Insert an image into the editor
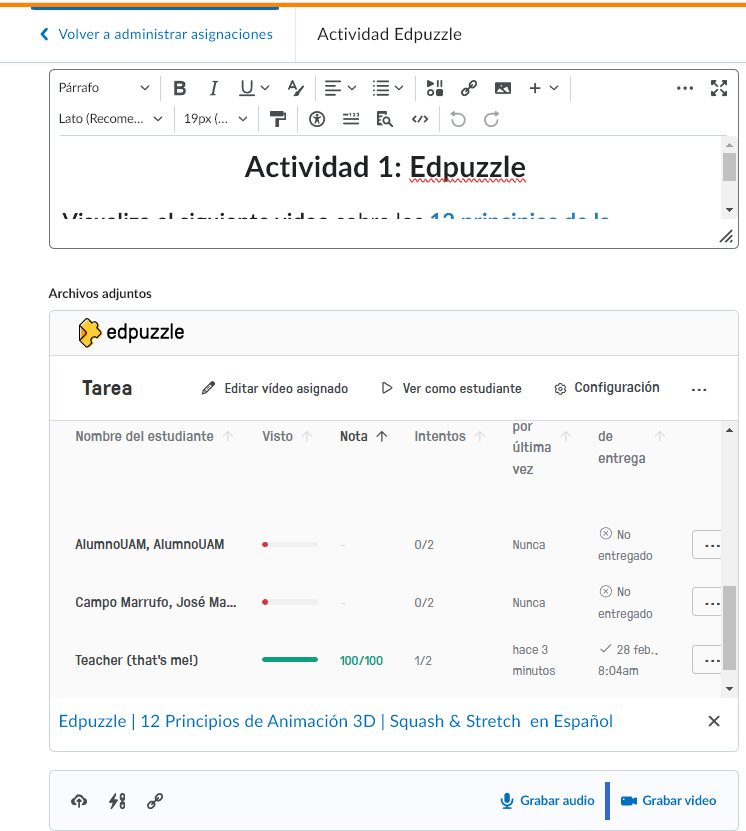Viewport: 746px width, 831px height. (x=502, y=88)
